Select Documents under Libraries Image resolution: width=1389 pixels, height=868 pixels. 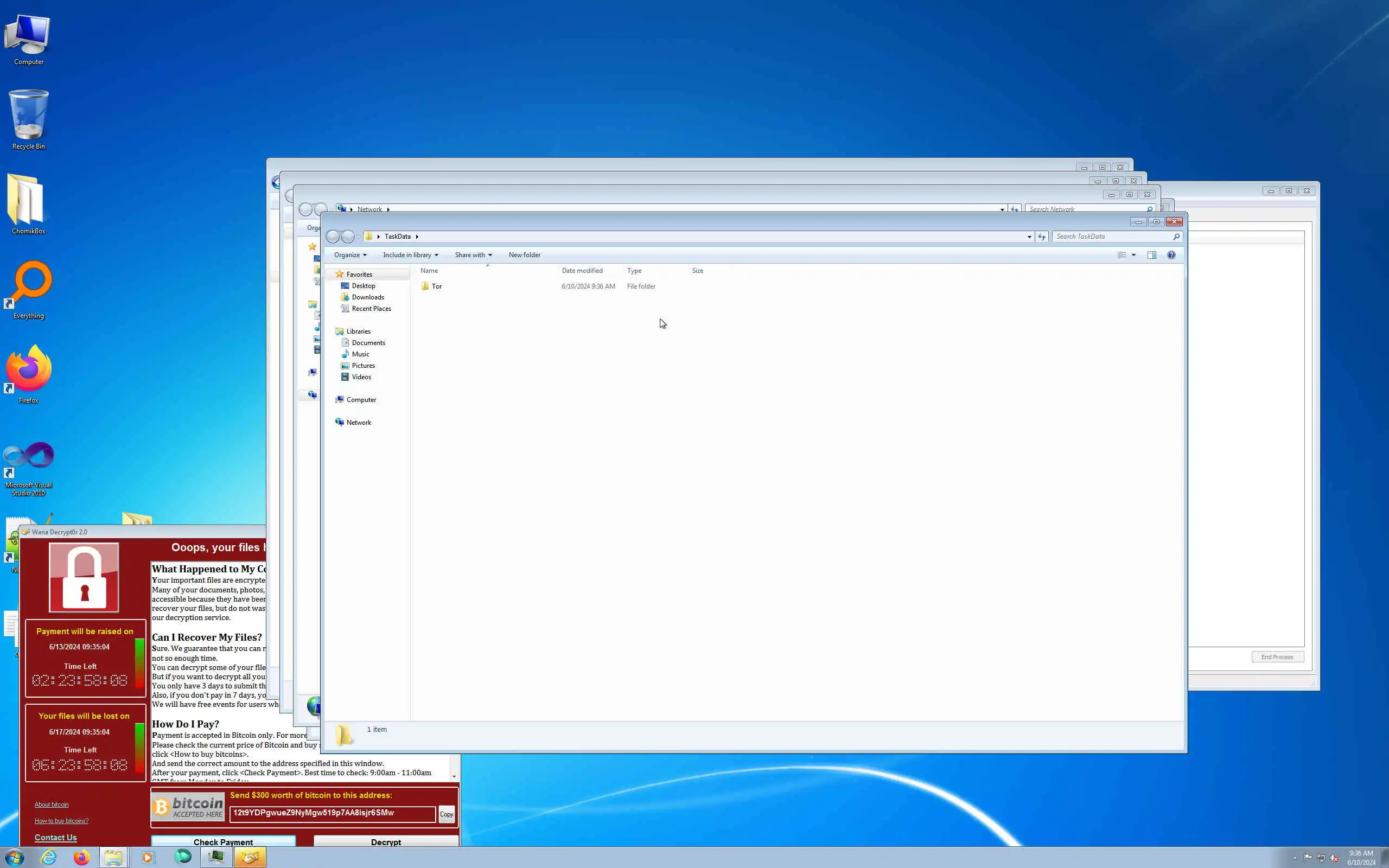tap(368, 343)
